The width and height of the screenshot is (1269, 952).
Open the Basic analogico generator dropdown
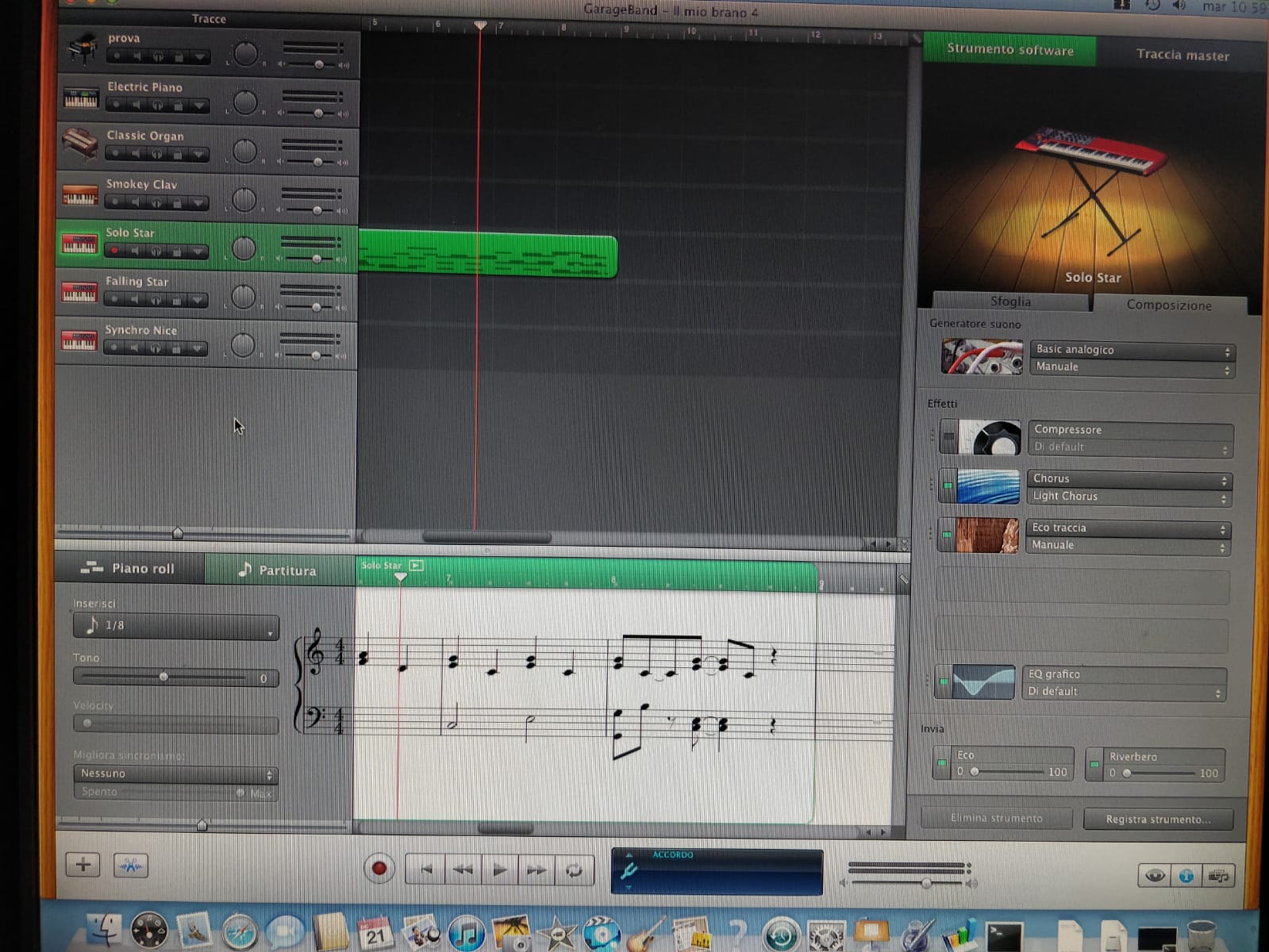point(1132,350)
